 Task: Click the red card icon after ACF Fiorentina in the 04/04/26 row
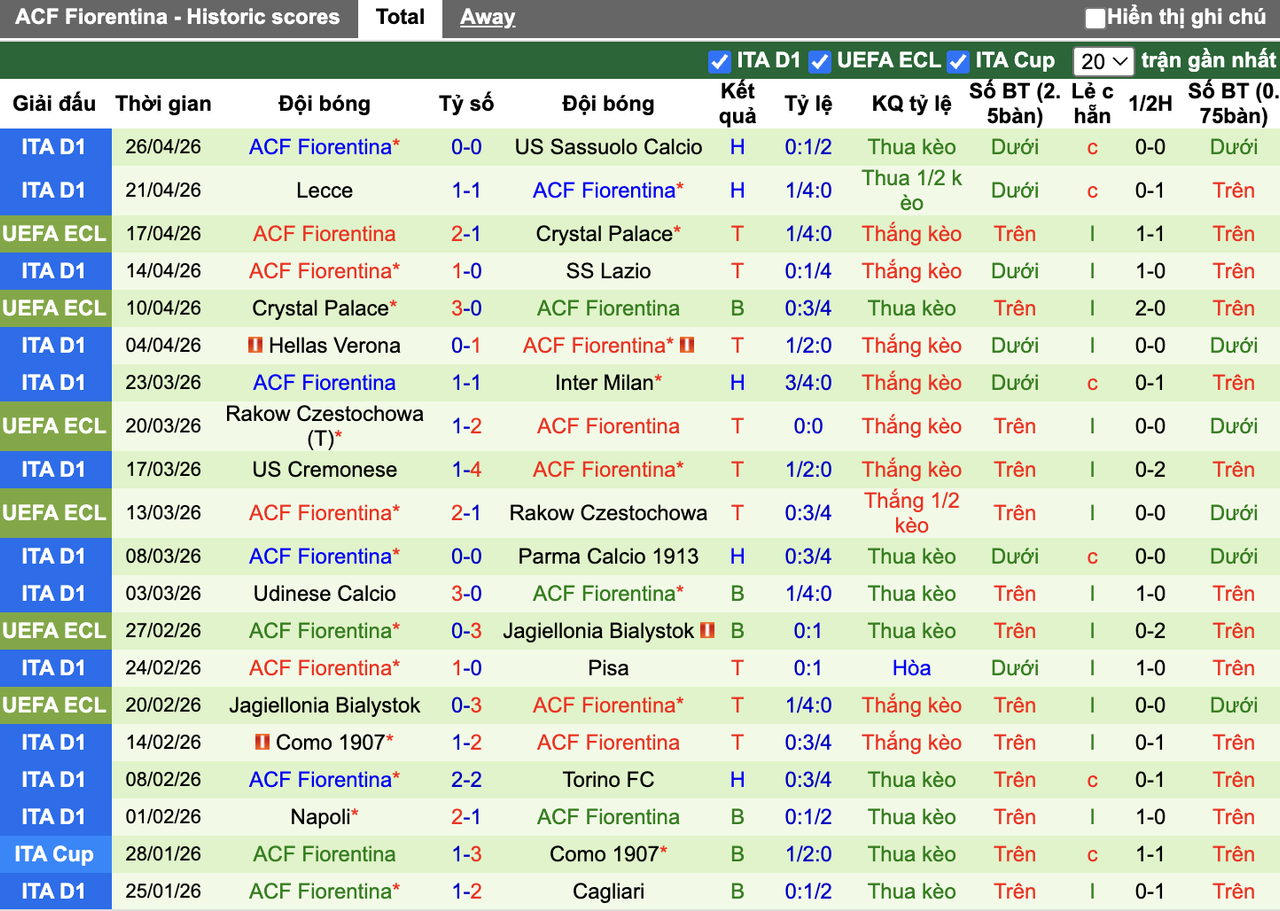coord(687,346)
